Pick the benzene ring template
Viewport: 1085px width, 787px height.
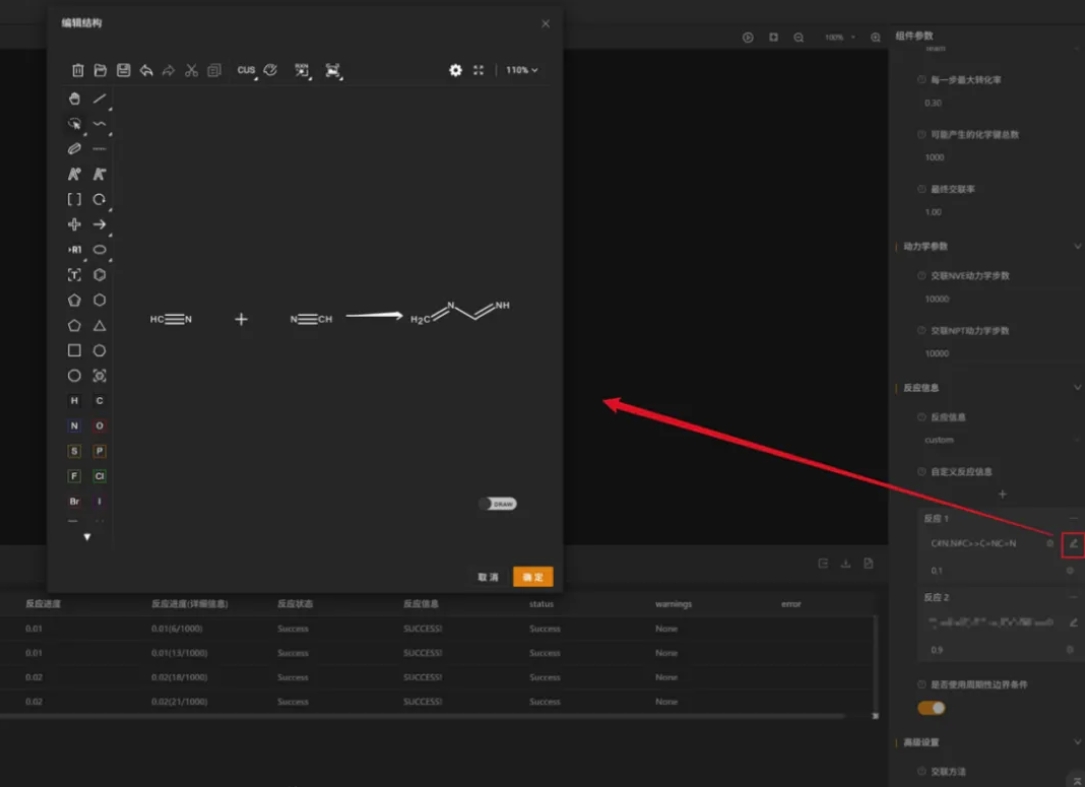99,275
